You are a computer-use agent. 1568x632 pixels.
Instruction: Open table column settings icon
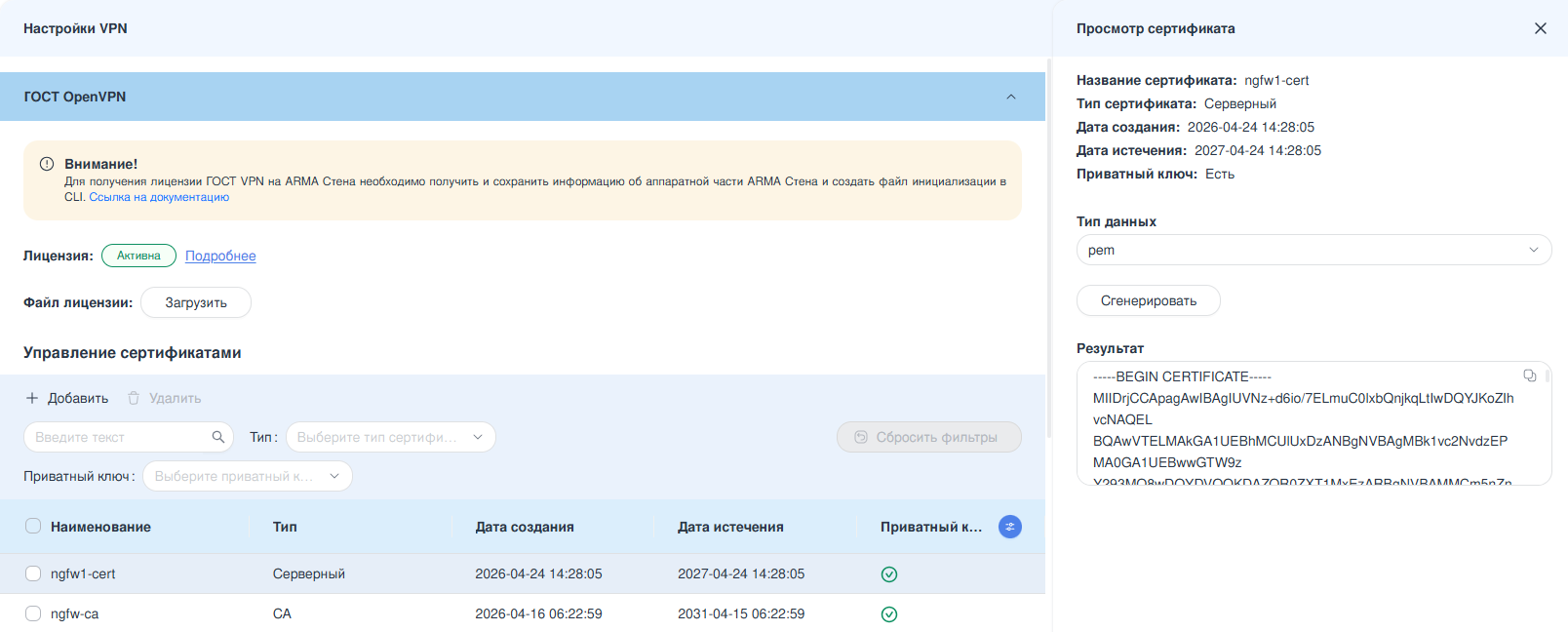click(x=1010, y=527)
